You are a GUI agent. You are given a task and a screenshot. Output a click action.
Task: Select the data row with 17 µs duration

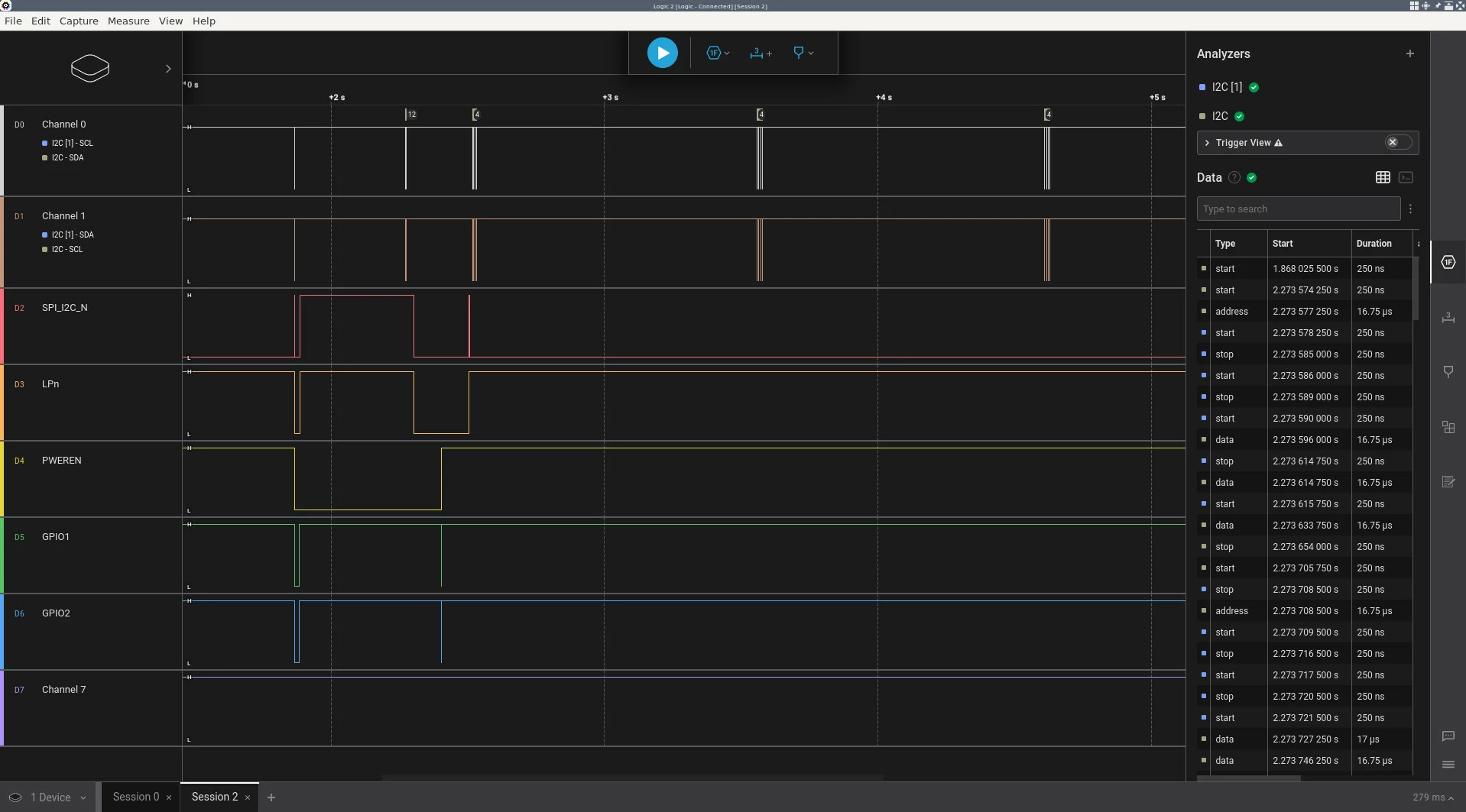pyautogui.click(x=1304, y=739)
